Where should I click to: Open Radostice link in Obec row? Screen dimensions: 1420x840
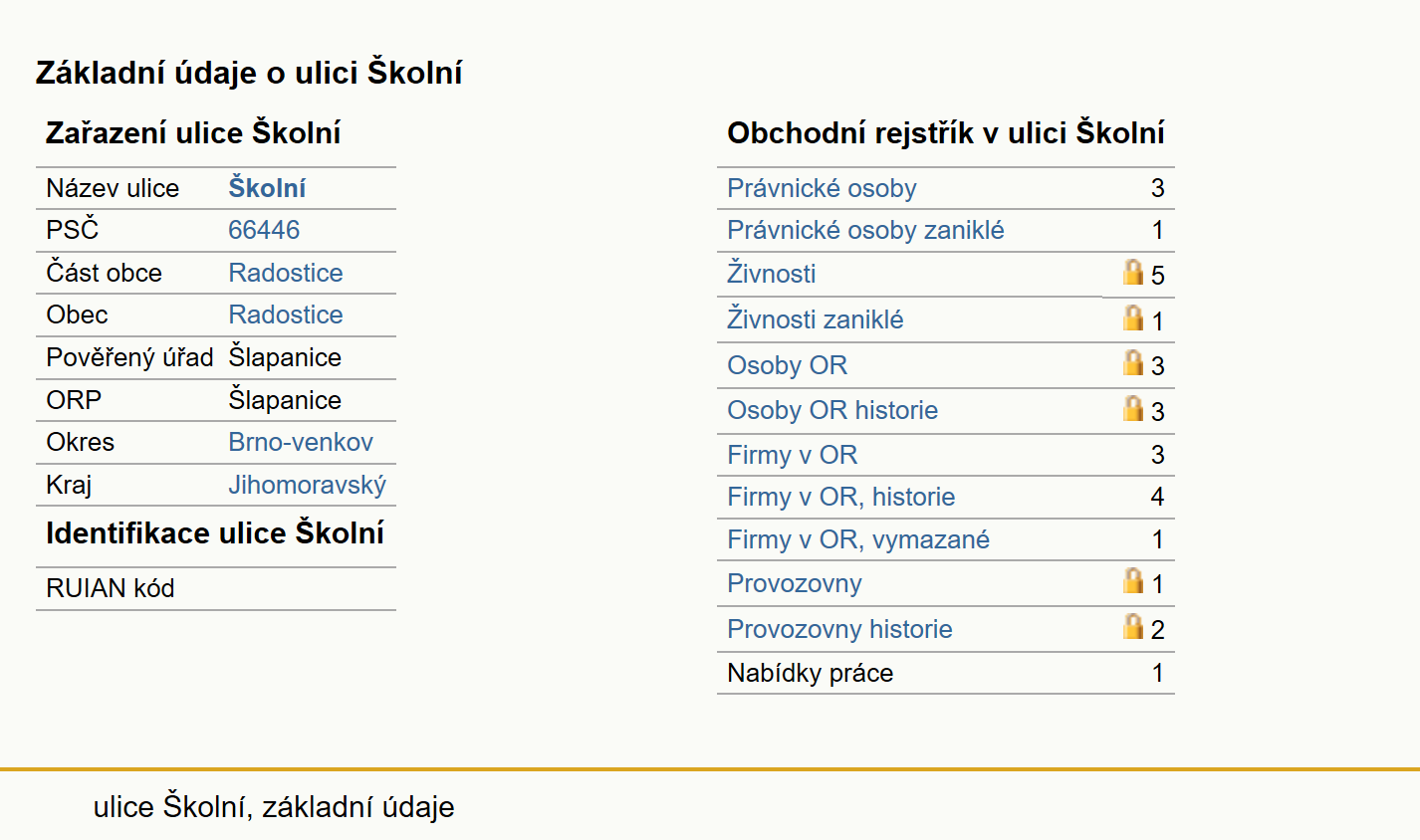[286, 315]
